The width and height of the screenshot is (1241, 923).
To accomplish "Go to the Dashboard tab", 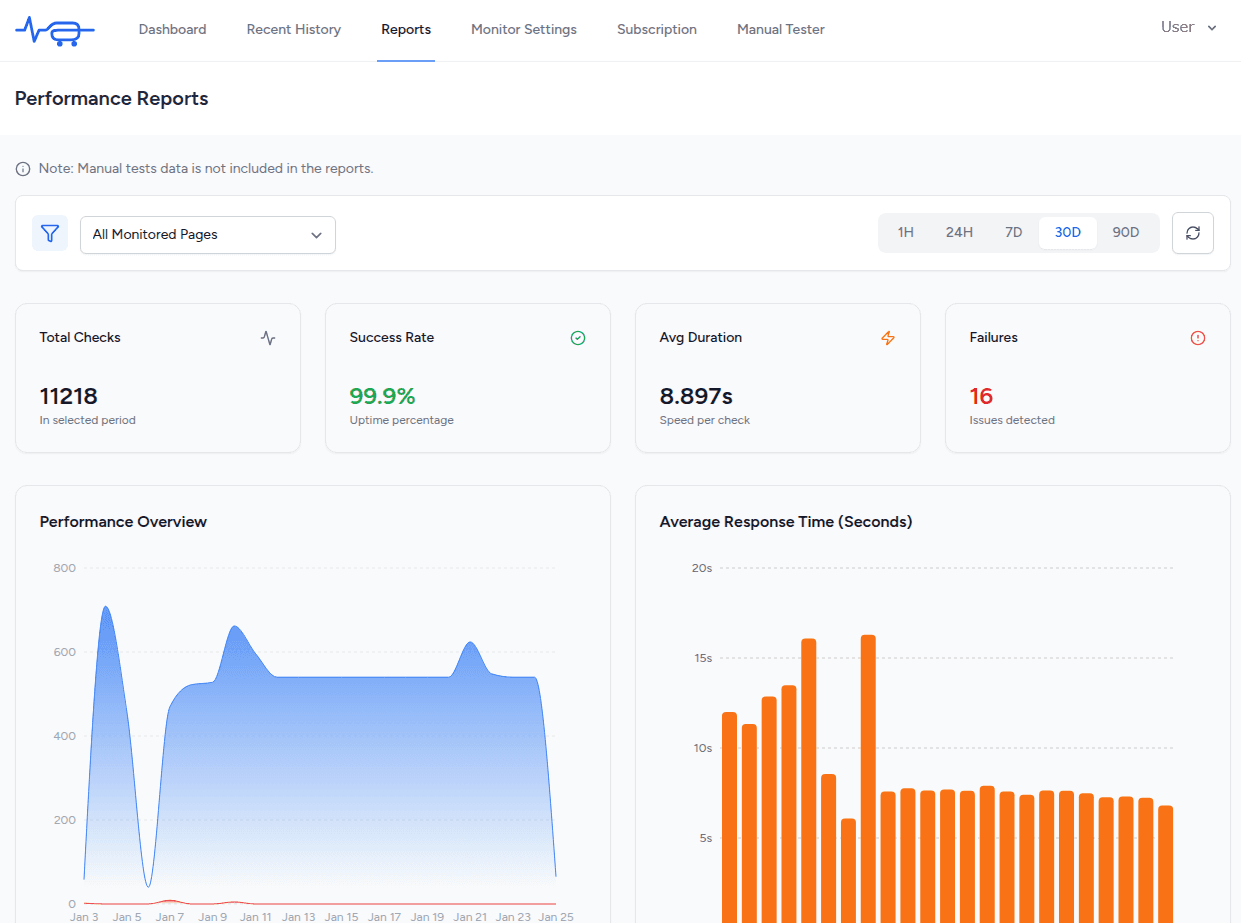I will [x=172, y=30].
